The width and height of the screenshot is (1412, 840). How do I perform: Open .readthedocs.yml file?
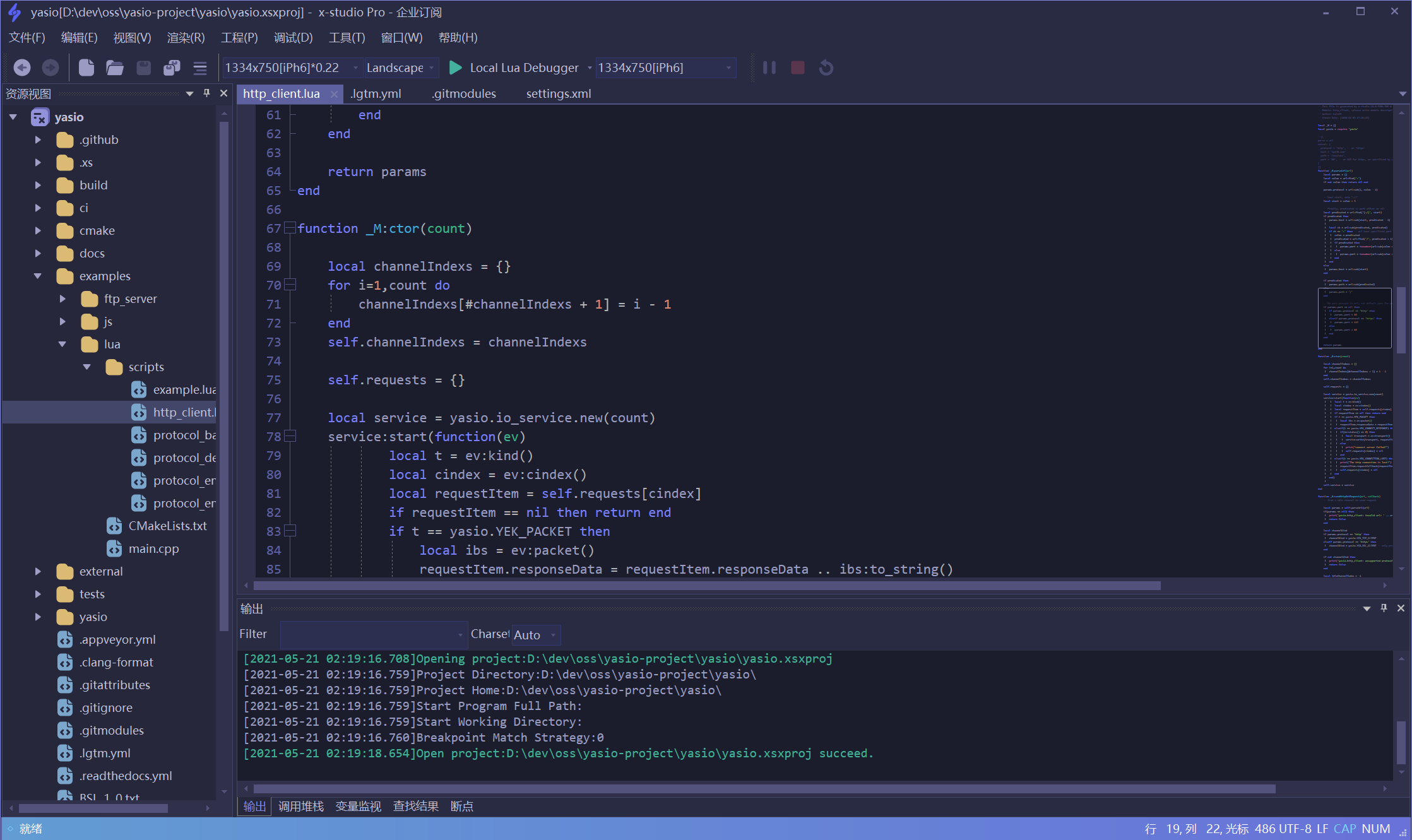tap(115, 776)
